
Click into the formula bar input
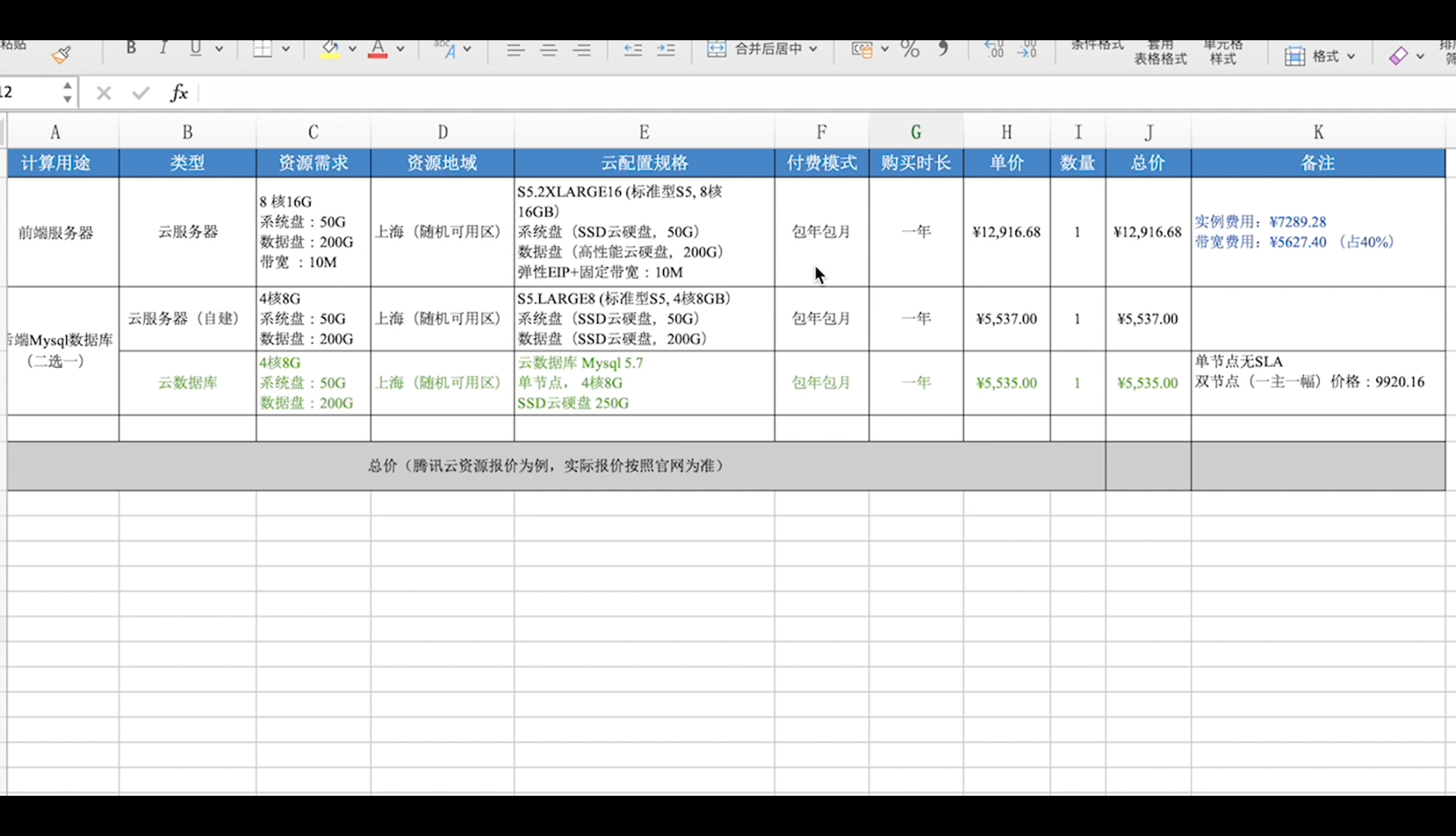827,93
